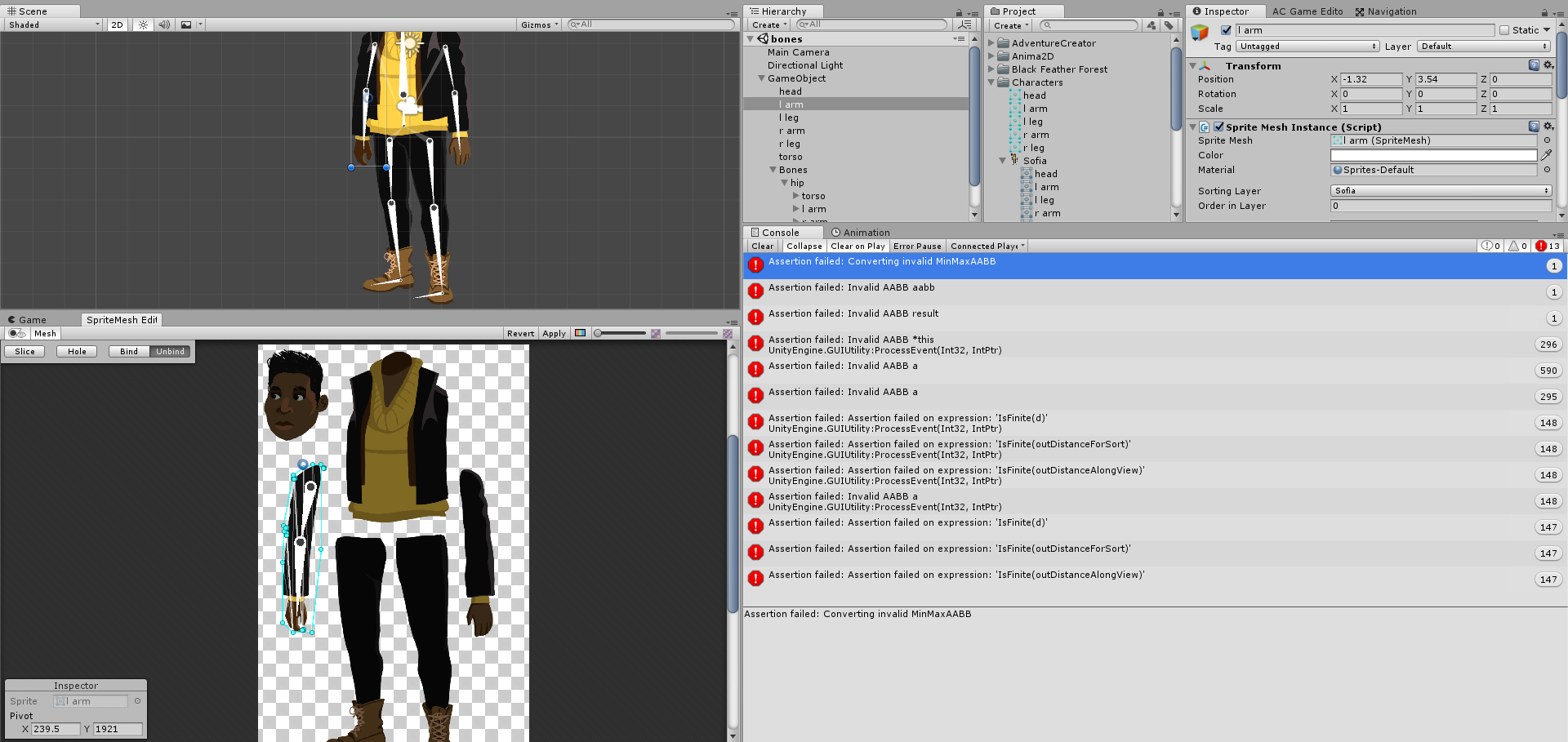Switch to the Navigation tab
This screenshot has width=1568, height=742.
tap(1386, 11)
